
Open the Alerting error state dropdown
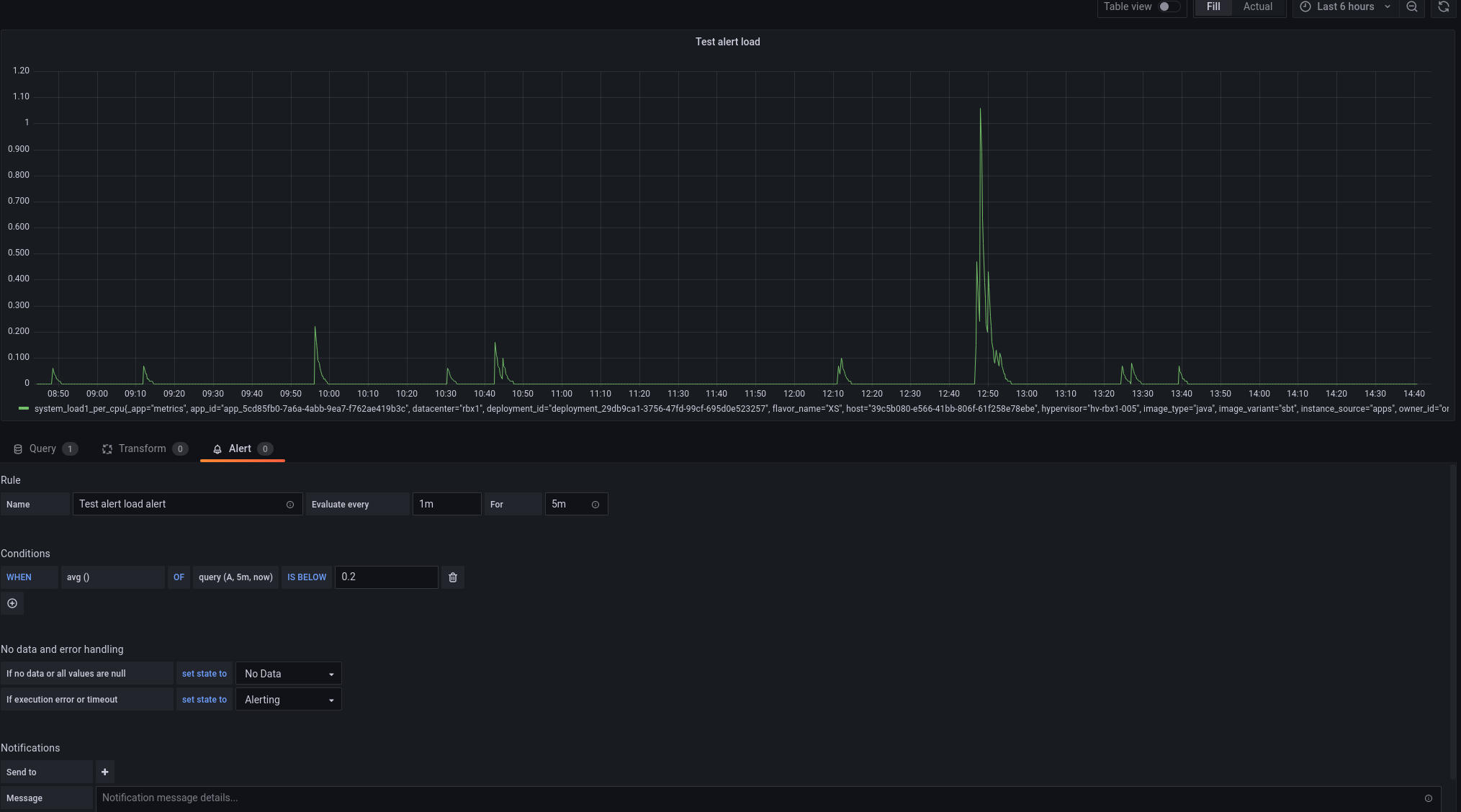[x=288, y=700]
